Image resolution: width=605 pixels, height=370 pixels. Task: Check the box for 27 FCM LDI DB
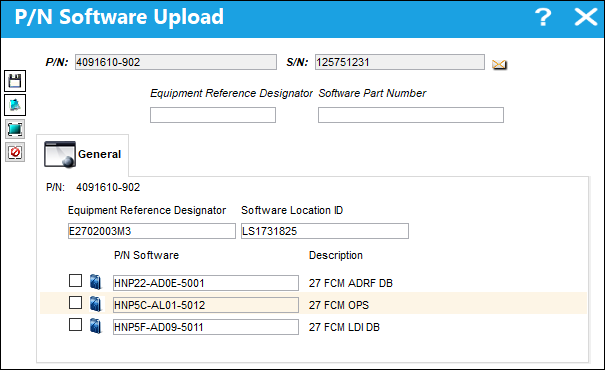click(75, 324)
